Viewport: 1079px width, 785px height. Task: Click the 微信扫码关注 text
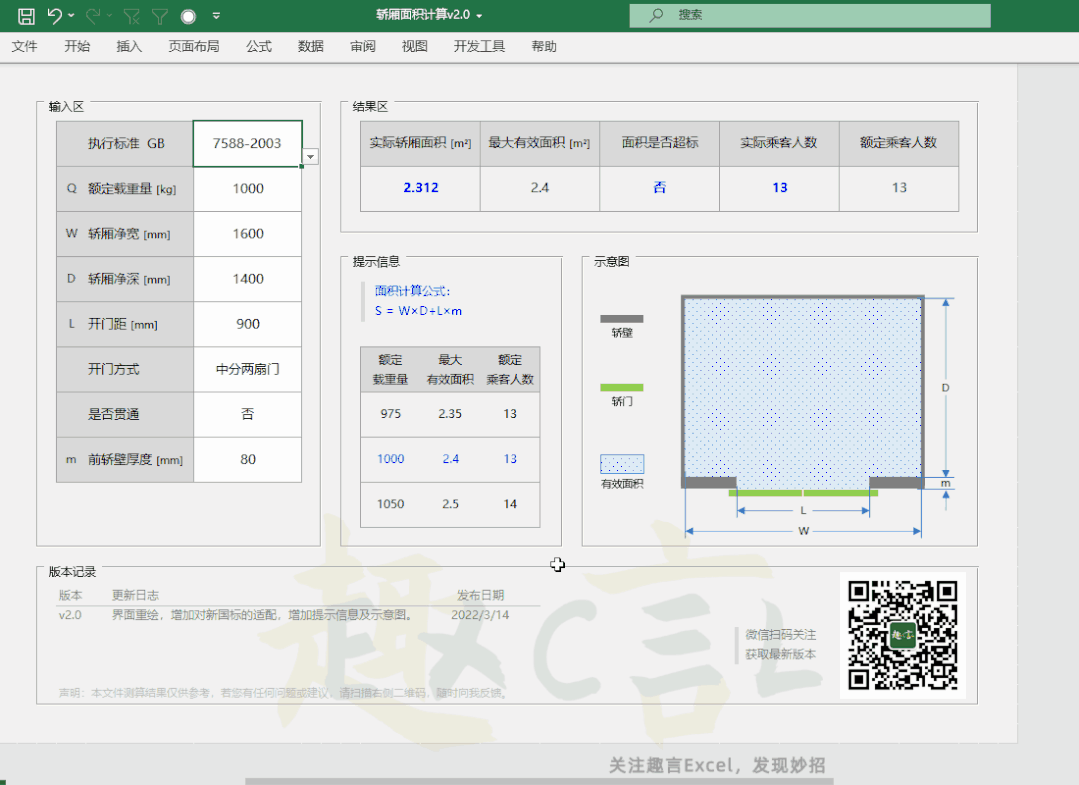[780, 634]
